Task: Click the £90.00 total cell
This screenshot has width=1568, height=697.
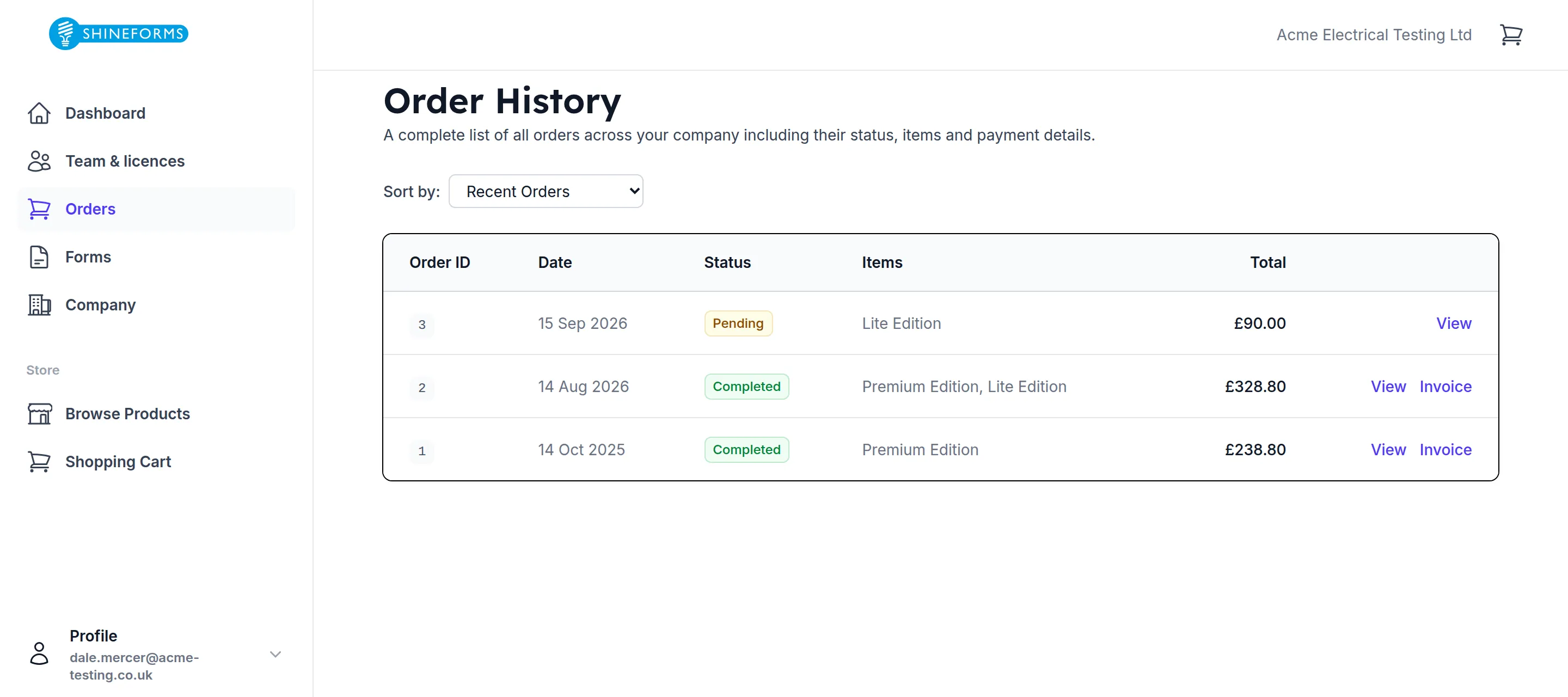Action: [1259, 323]
